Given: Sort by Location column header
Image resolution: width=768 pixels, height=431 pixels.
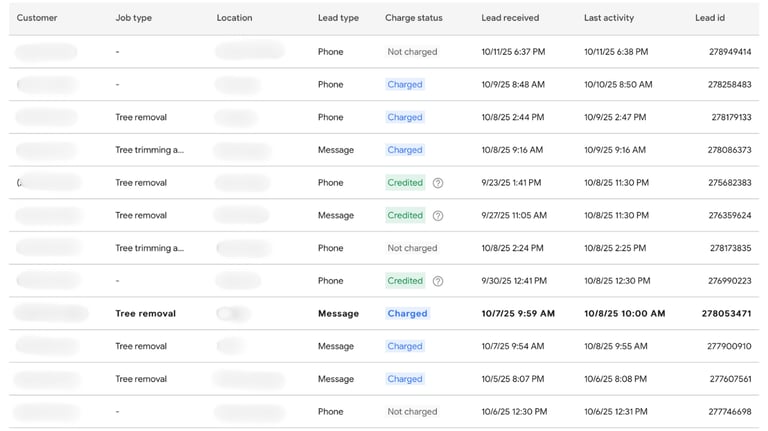Looking at the screenshot, I should [235, 18].
